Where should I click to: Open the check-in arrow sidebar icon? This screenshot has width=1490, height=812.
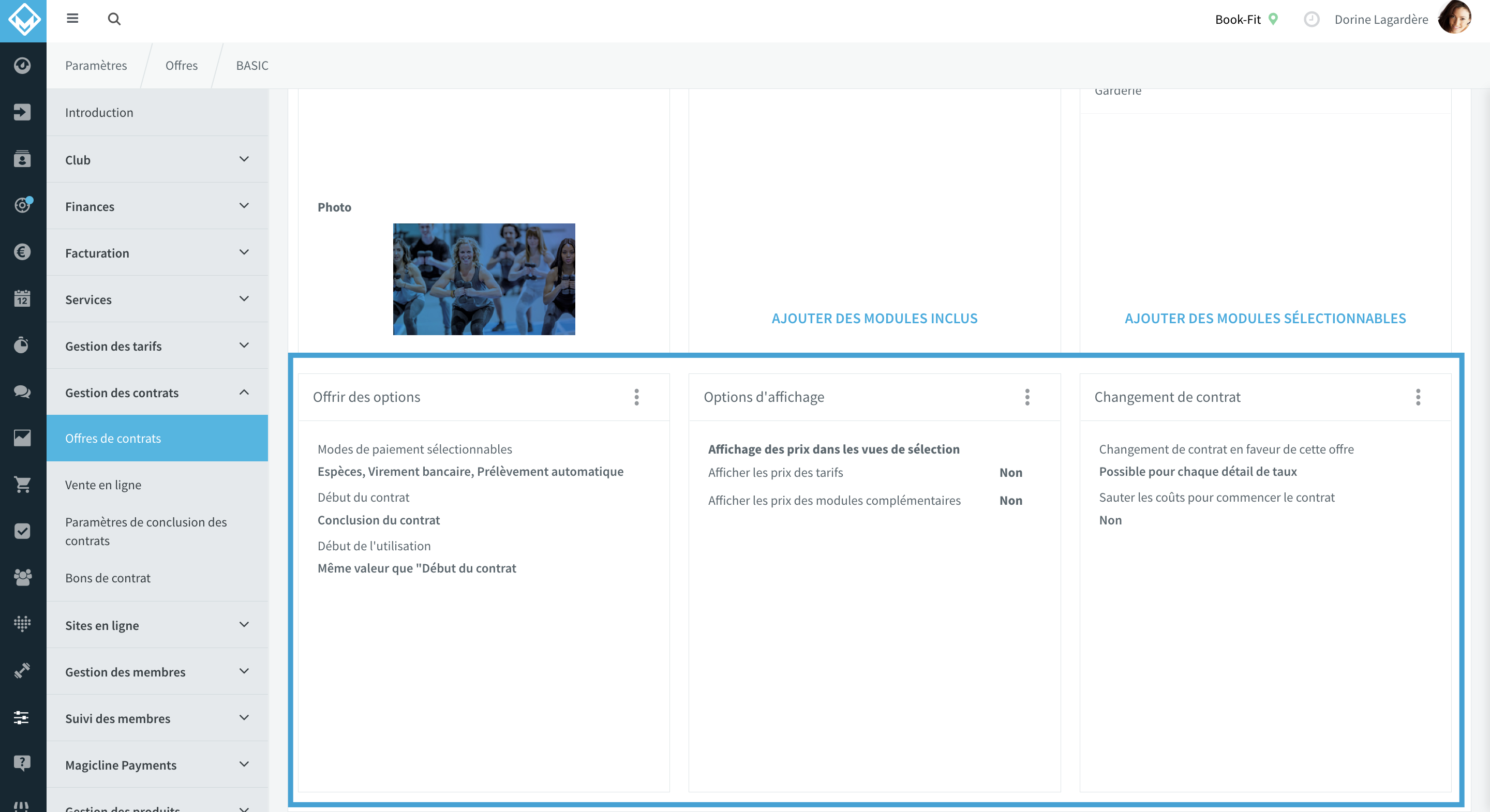[x=23, y=112]
